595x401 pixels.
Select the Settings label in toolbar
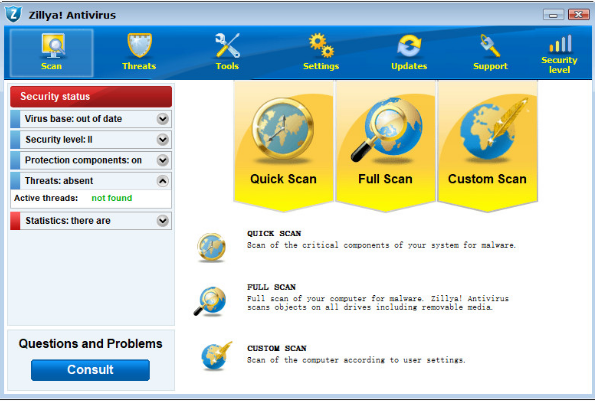pos(321,66)
